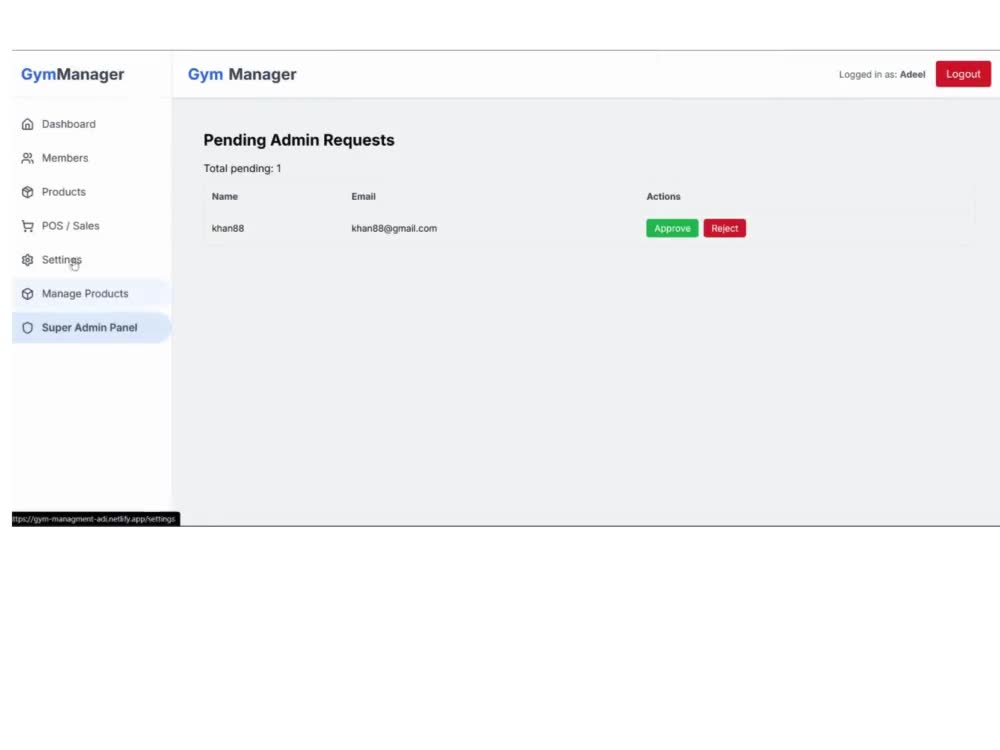
Task: Reject the khan88 admin request
Action: (724, 228)
